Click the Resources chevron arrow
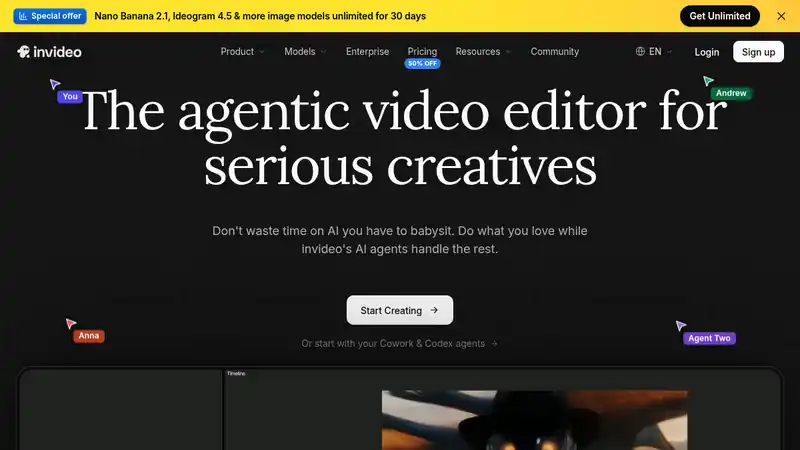Viewport: 800px width, 450px height. (508, 52)
